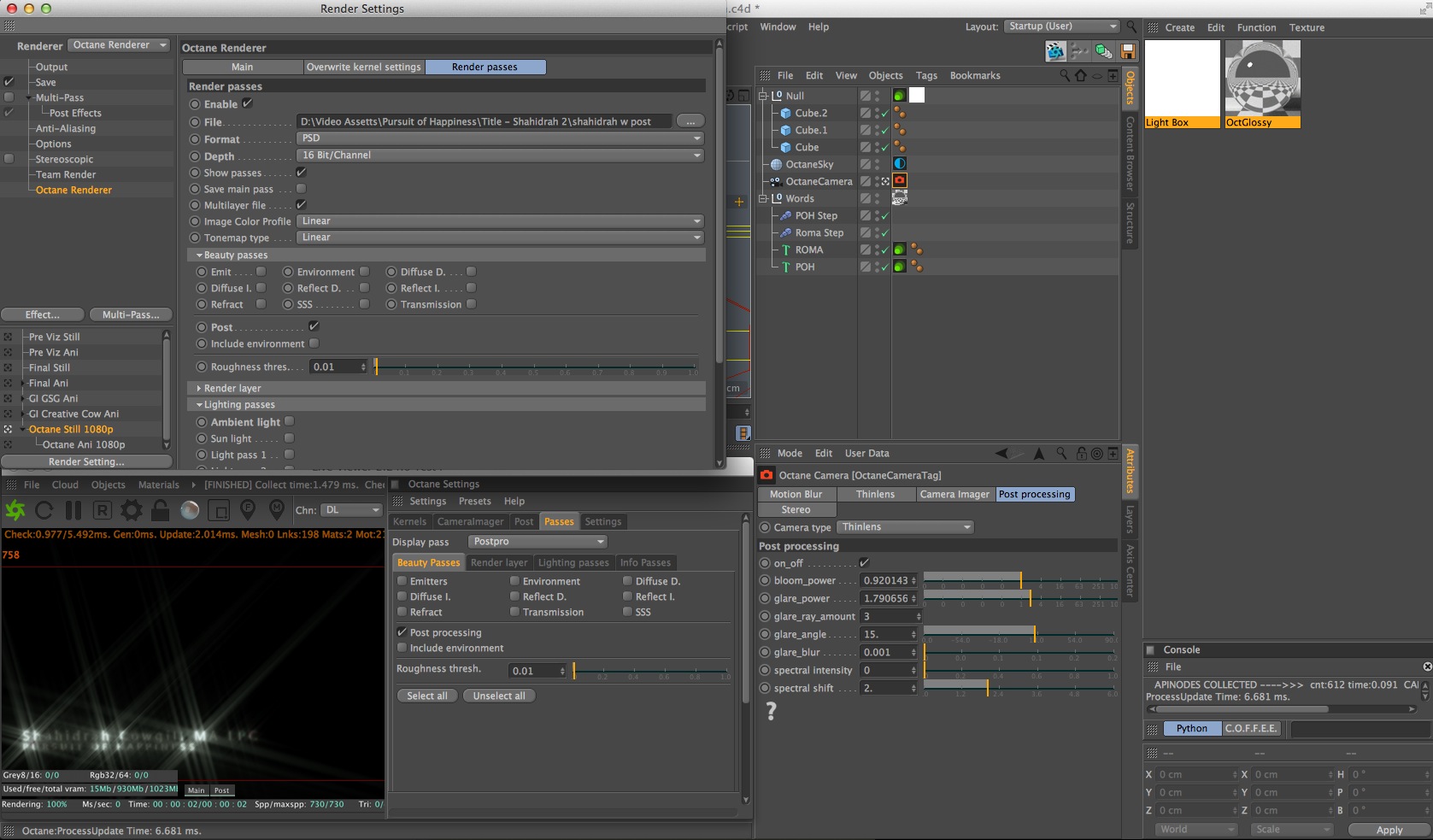Expand the Render layer section
1433x840 pixels.
click(x=199, y=388)
